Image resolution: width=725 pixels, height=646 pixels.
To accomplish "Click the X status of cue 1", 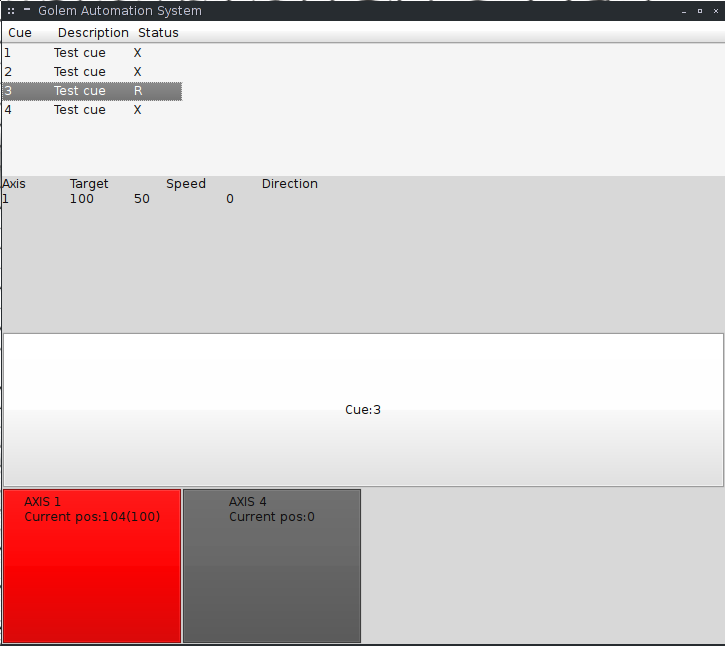I will click(x=138, y=53).
